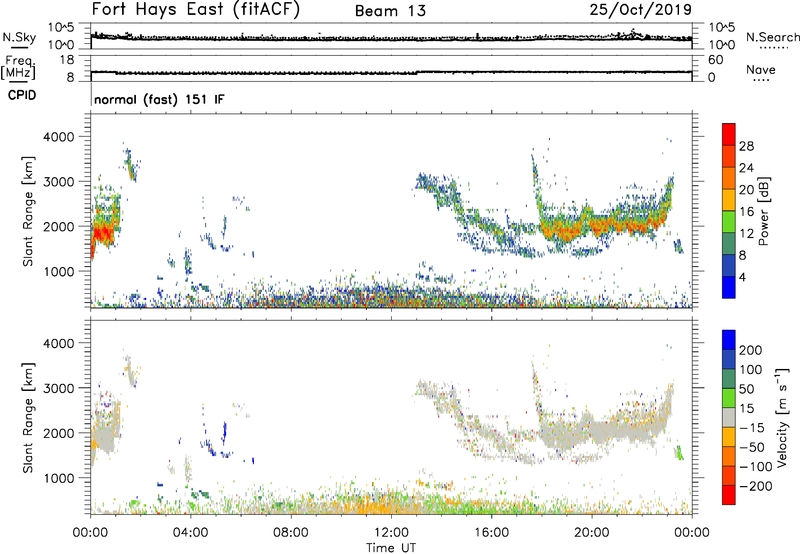Image resolution: width=800 pixels, height=554 pixels.
Task: Click the frequency trace in the Freq. panel
Action: tap(391, 73)
